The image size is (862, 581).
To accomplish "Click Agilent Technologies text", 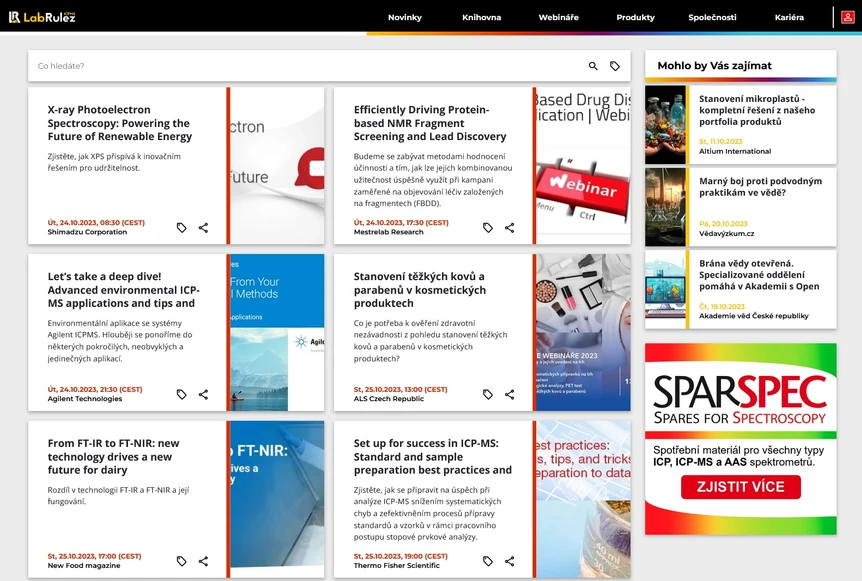I will point(85,399).
